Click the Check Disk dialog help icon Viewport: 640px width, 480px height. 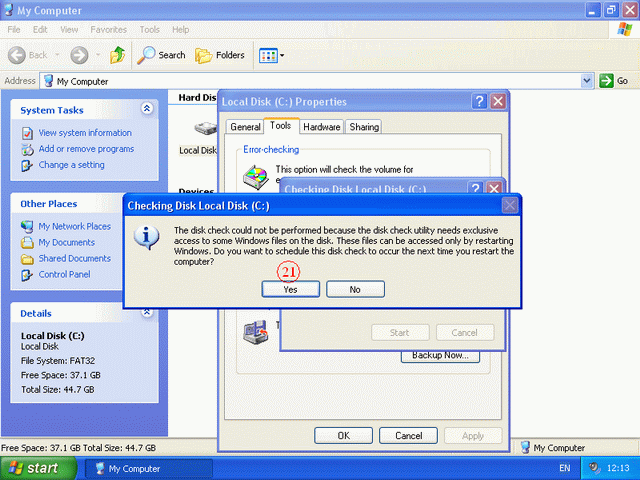[476, 188]
